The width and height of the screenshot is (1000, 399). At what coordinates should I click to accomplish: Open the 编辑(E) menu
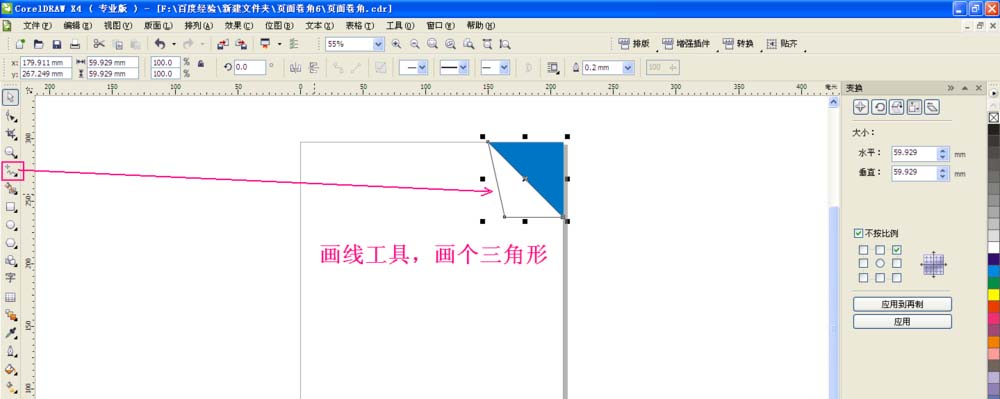(77, 25)
